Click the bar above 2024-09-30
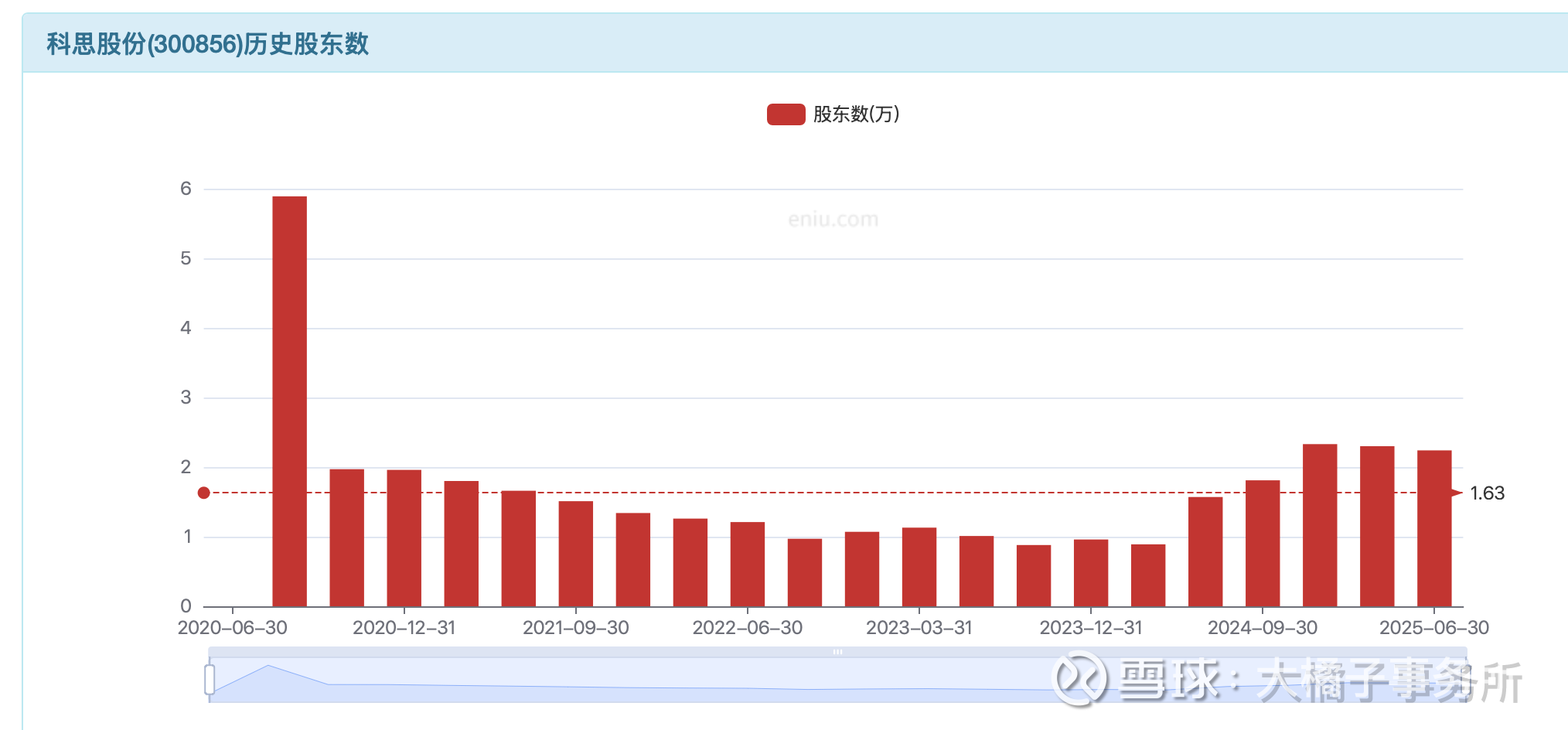Viewport: 1568px width, 730px height. (x=1262, y=544)
